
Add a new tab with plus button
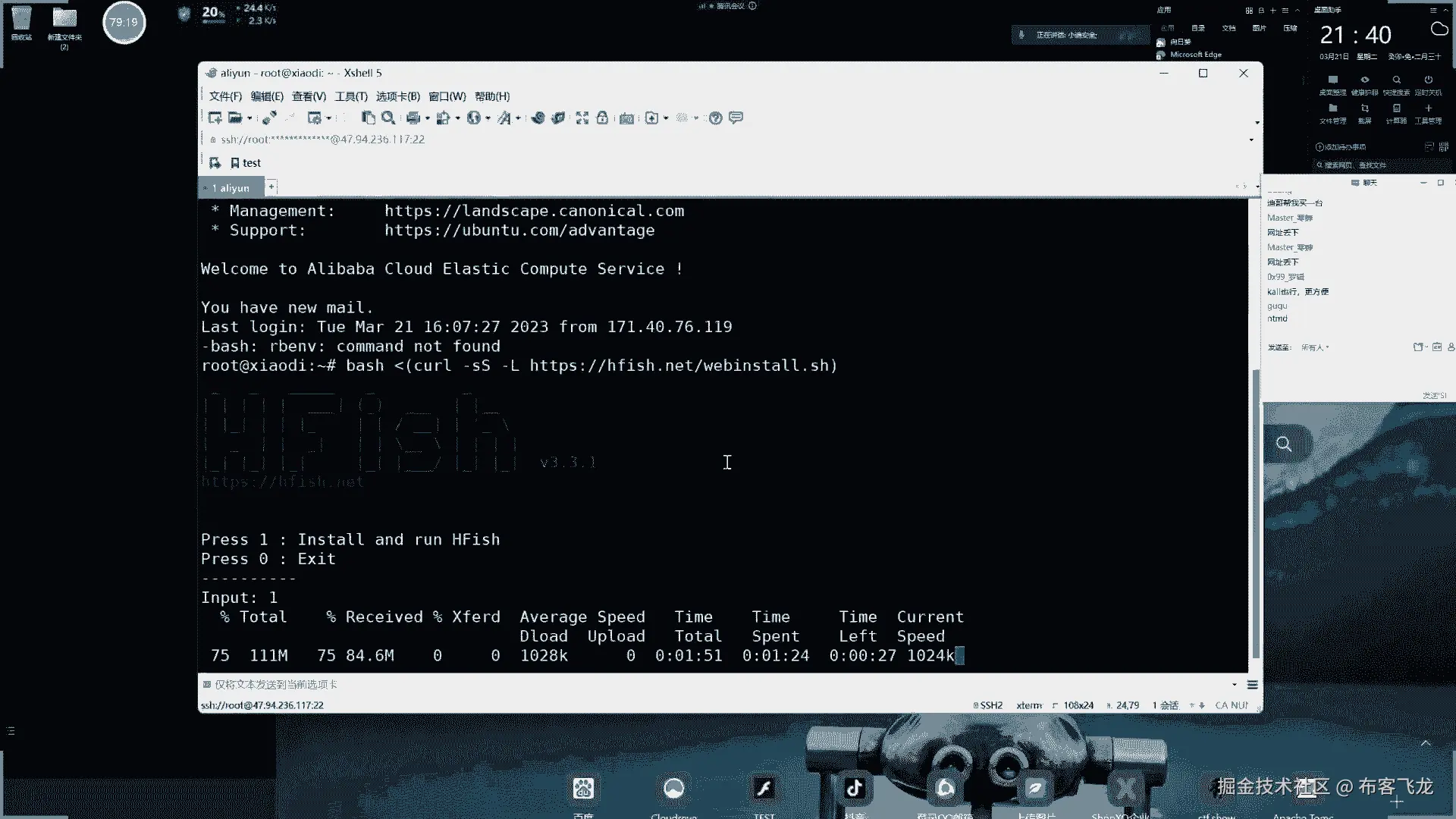click(271, 187)
